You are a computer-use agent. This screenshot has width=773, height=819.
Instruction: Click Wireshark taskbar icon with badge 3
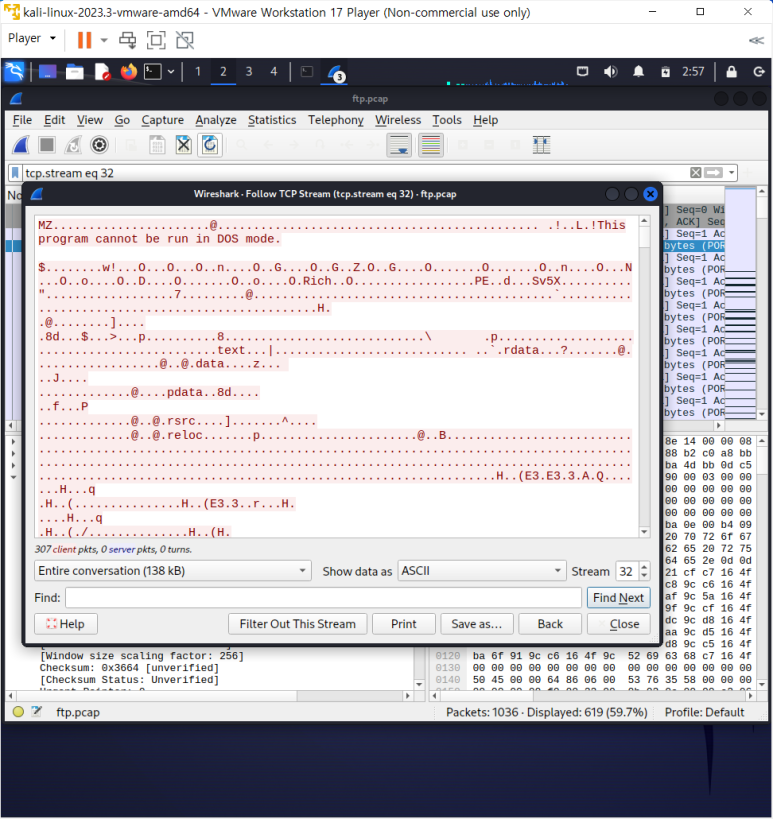coord(335,73)
